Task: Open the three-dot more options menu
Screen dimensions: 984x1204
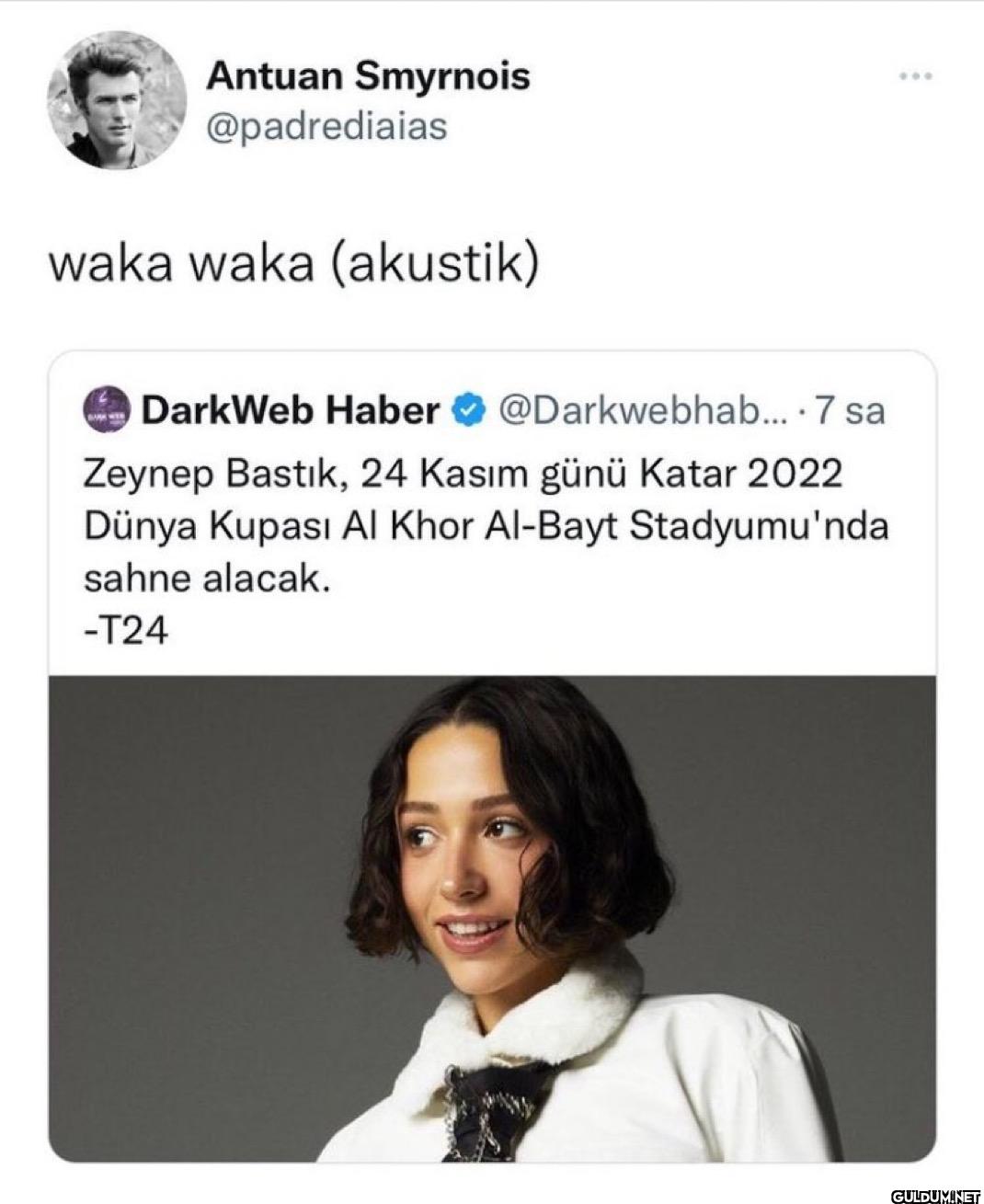Action: [x=915, y=76]
